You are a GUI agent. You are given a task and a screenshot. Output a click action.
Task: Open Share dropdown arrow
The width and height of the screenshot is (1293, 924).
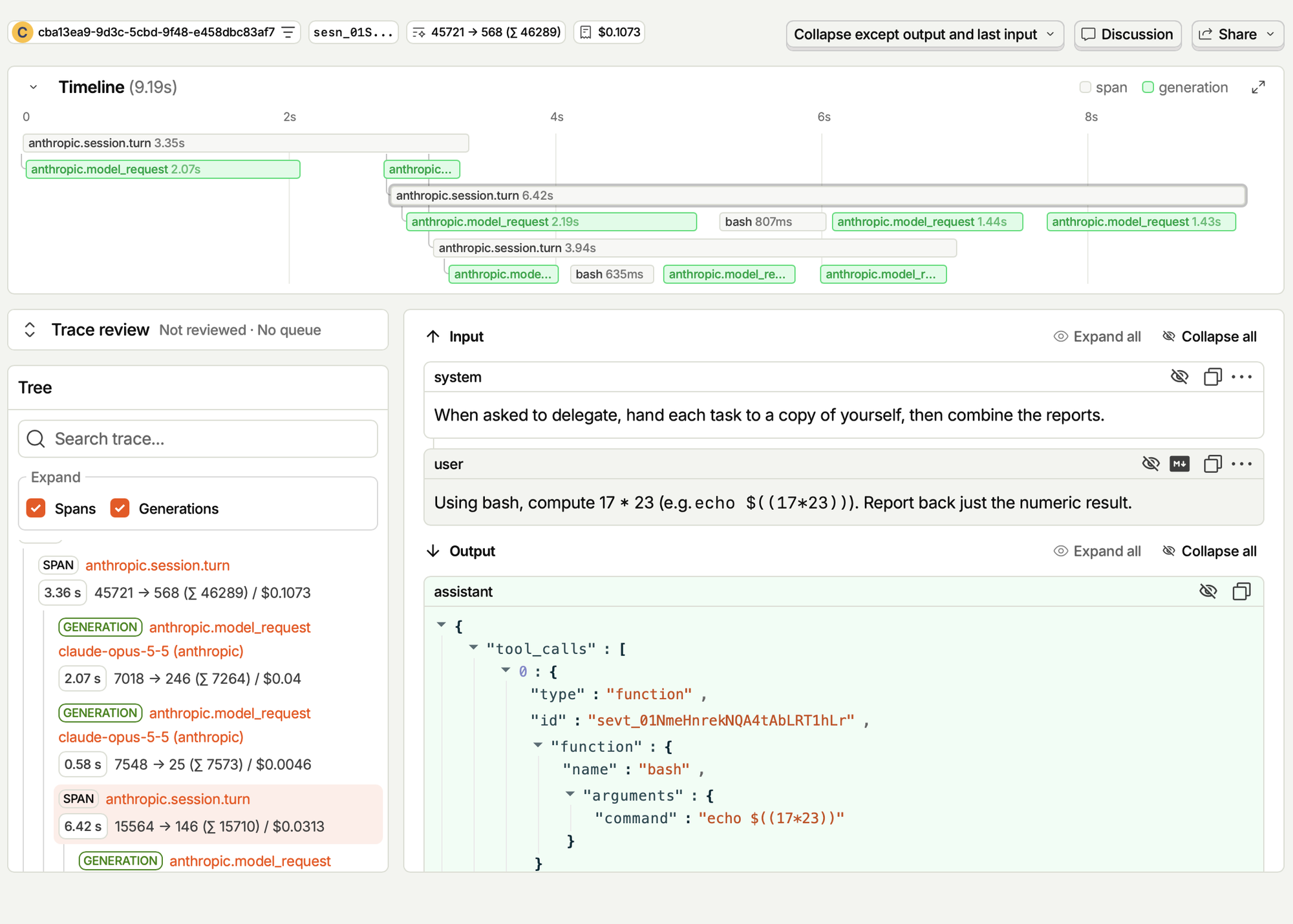1270,34
